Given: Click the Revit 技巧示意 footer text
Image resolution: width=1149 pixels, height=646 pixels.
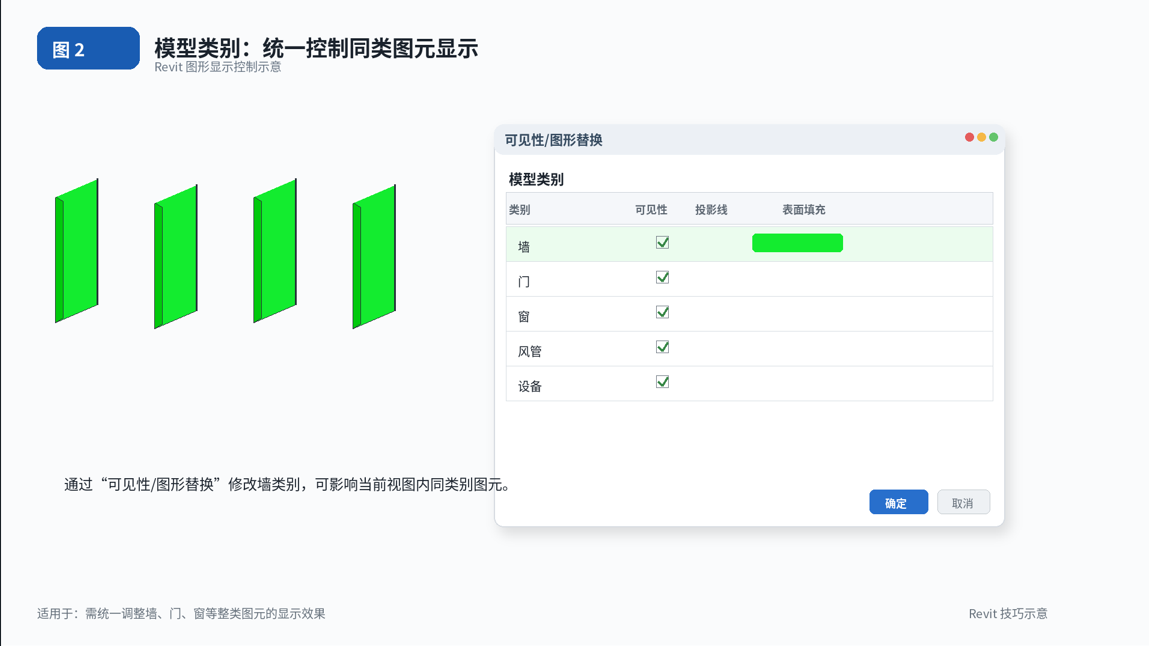Looking at the screenshot, I should [1008, 614].
